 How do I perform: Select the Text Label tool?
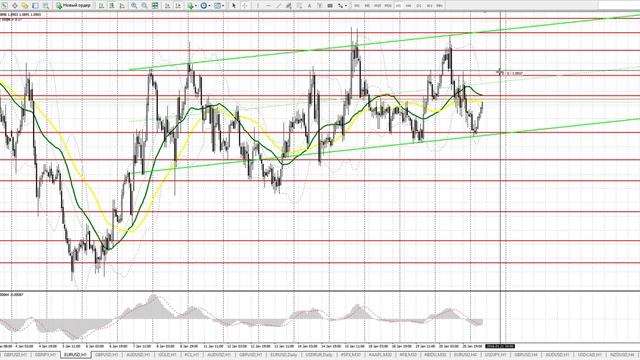[320, 5]
